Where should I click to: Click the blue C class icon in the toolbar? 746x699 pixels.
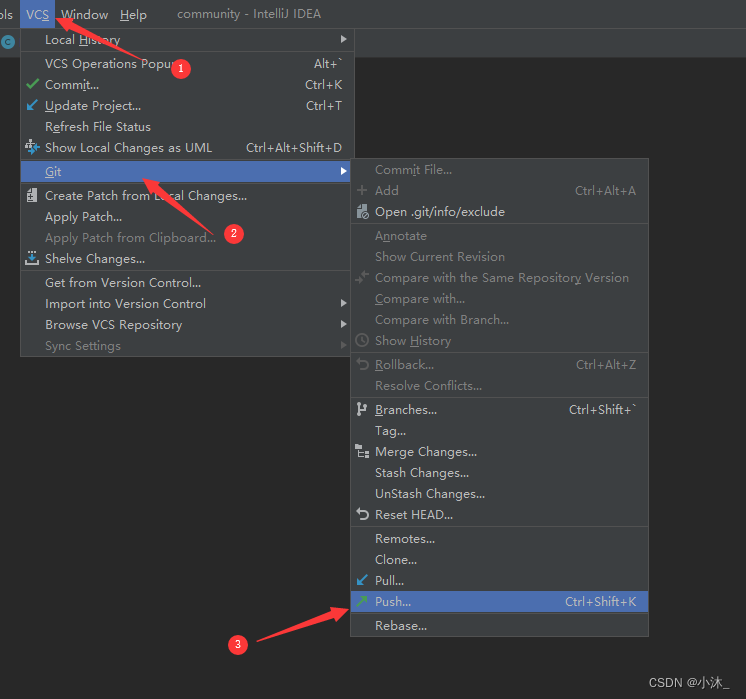coord(8,42)
